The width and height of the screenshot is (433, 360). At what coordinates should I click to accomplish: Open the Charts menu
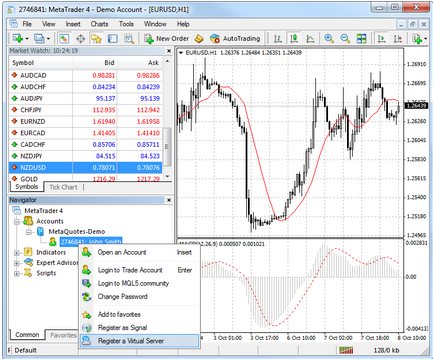(99, 24)
